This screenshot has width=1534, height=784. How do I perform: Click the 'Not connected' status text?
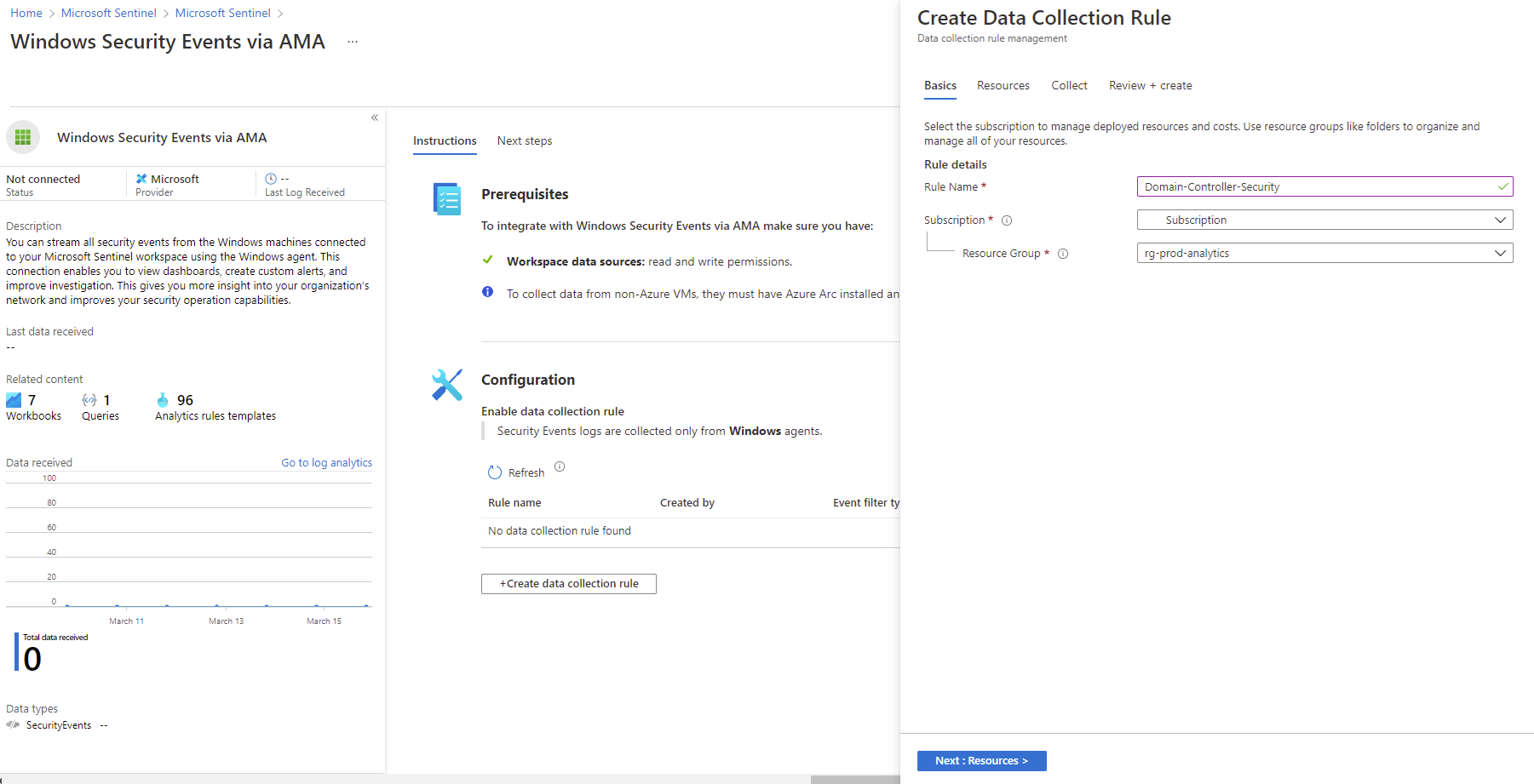coord(43,179)
